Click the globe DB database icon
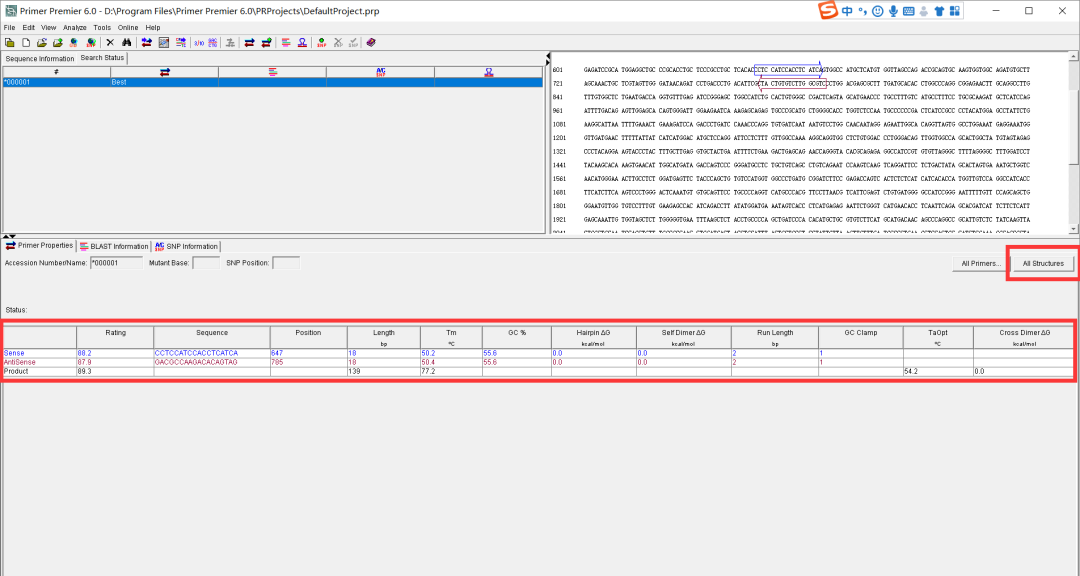Image resolution: width=1080 pixels, height=576 pixels. click(x=74, y=43)
